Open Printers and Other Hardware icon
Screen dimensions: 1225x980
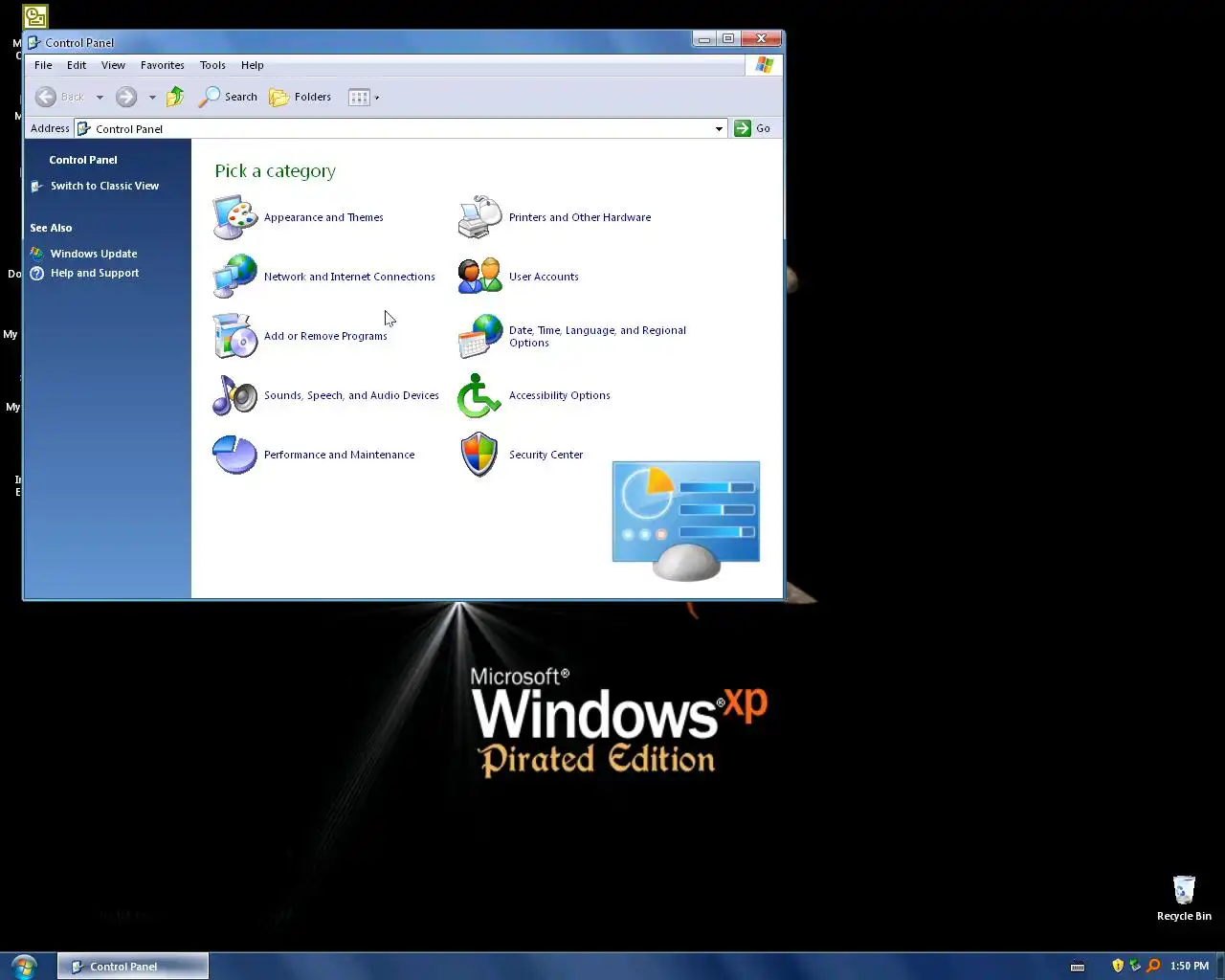click(x=480, y=217)
